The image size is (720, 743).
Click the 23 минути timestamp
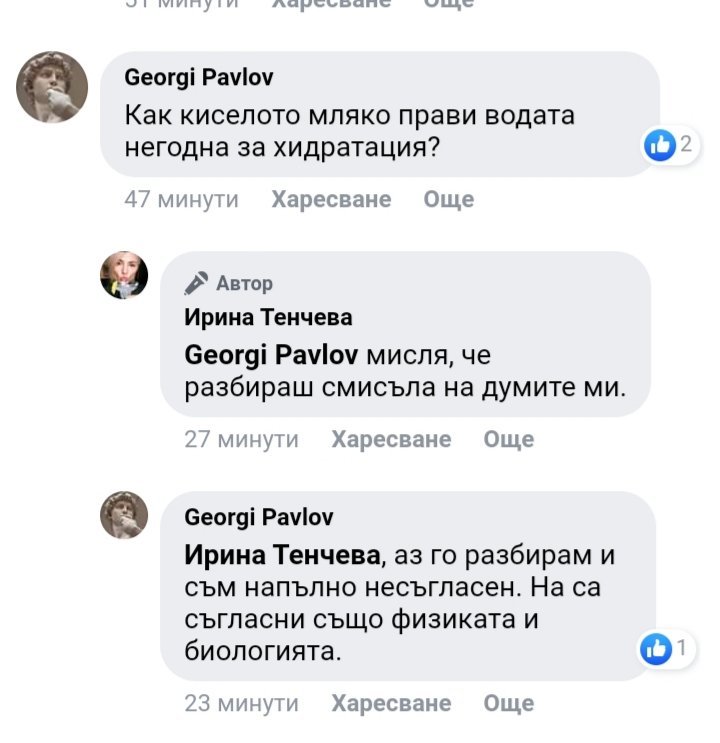tap(241, 704)
